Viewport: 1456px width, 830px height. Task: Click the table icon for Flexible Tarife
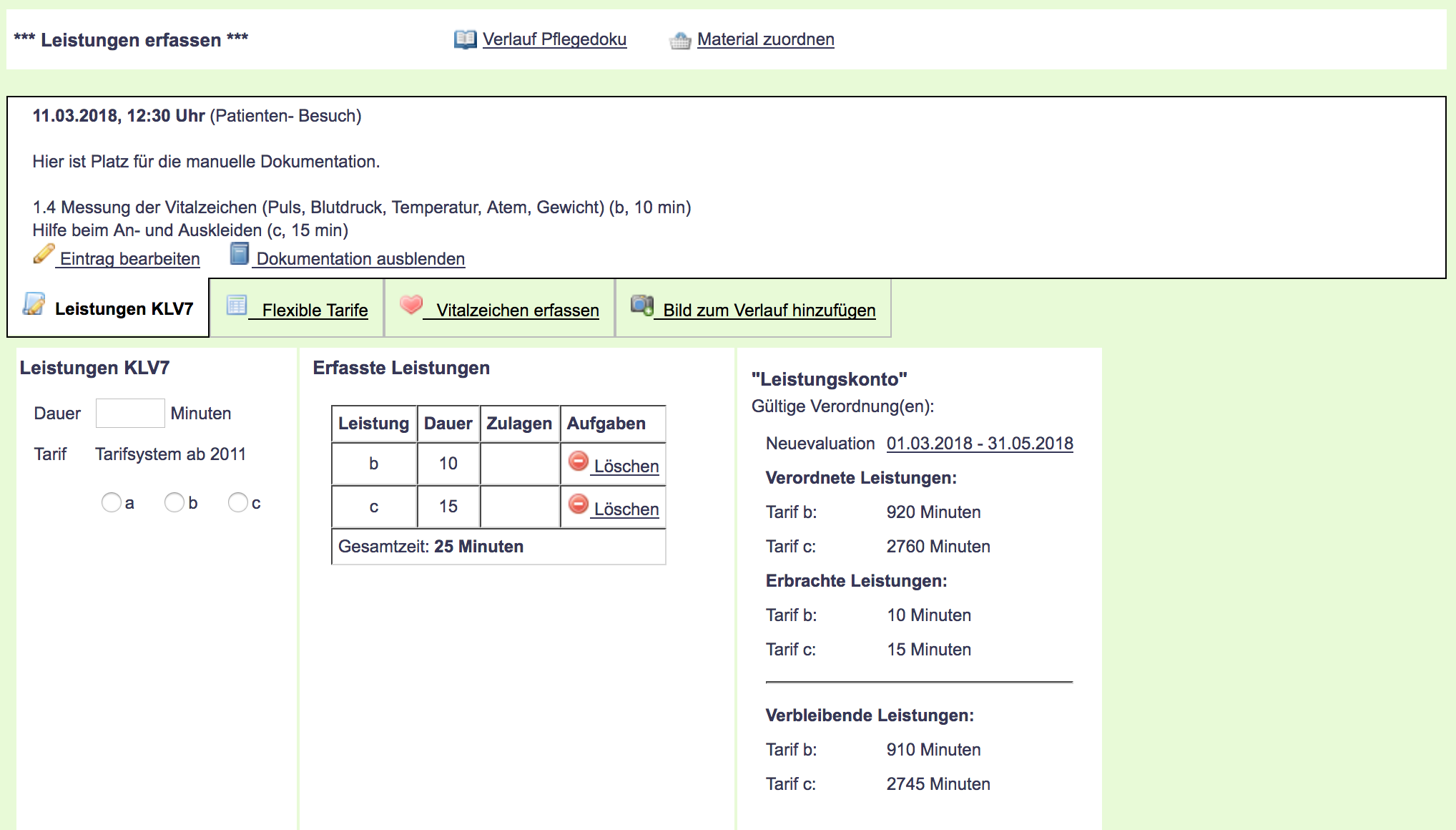point(237,306)
